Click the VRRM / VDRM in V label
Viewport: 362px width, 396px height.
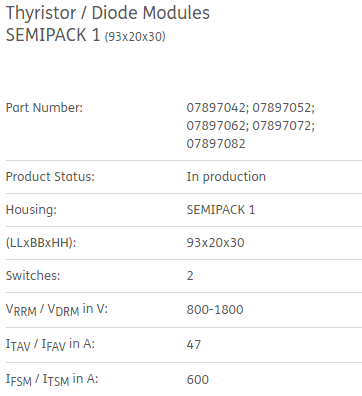coord(57,310)
